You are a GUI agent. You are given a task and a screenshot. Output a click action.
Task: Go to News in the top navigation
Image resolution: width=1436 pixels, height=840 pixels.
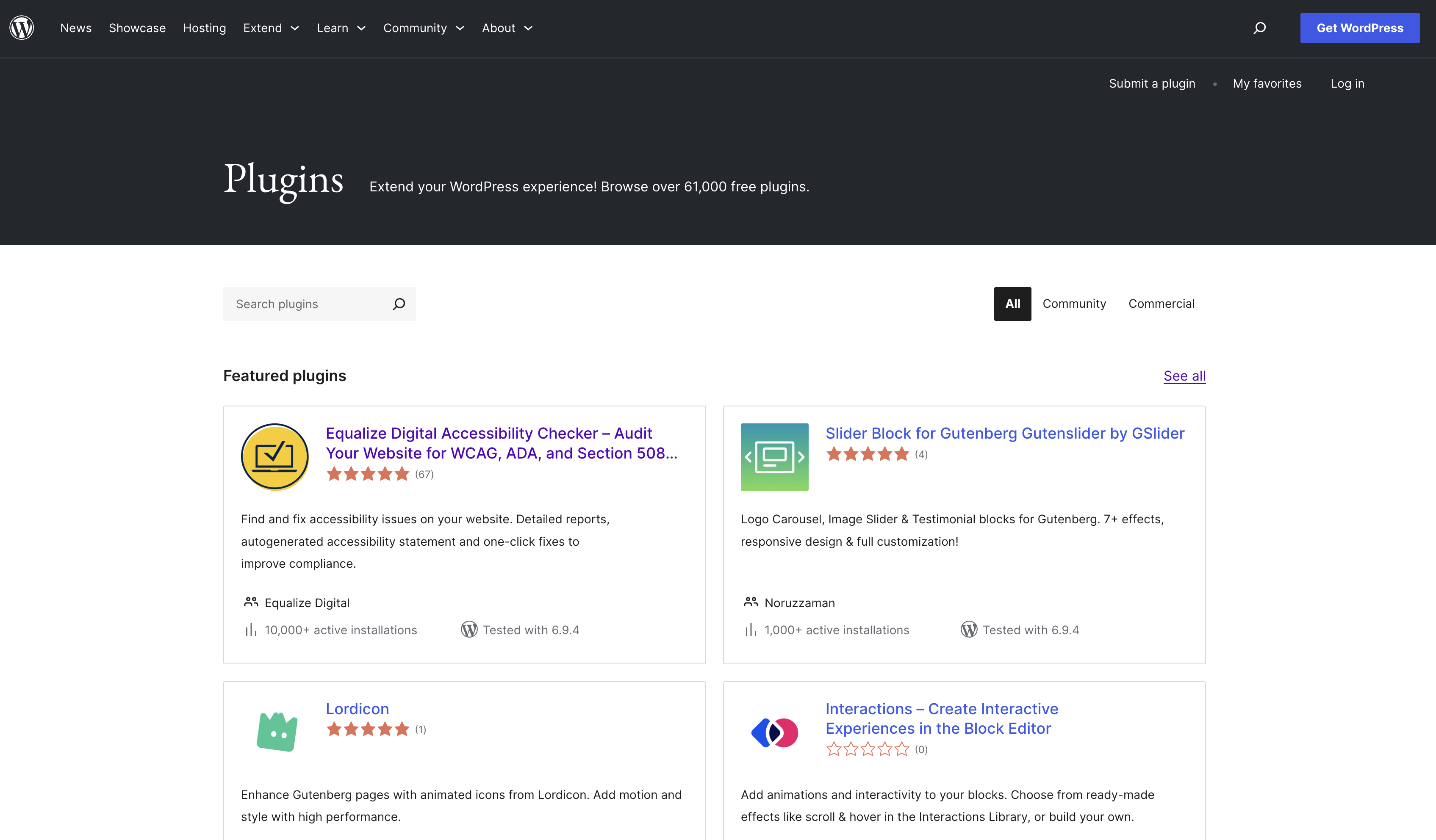pos(76,28)
